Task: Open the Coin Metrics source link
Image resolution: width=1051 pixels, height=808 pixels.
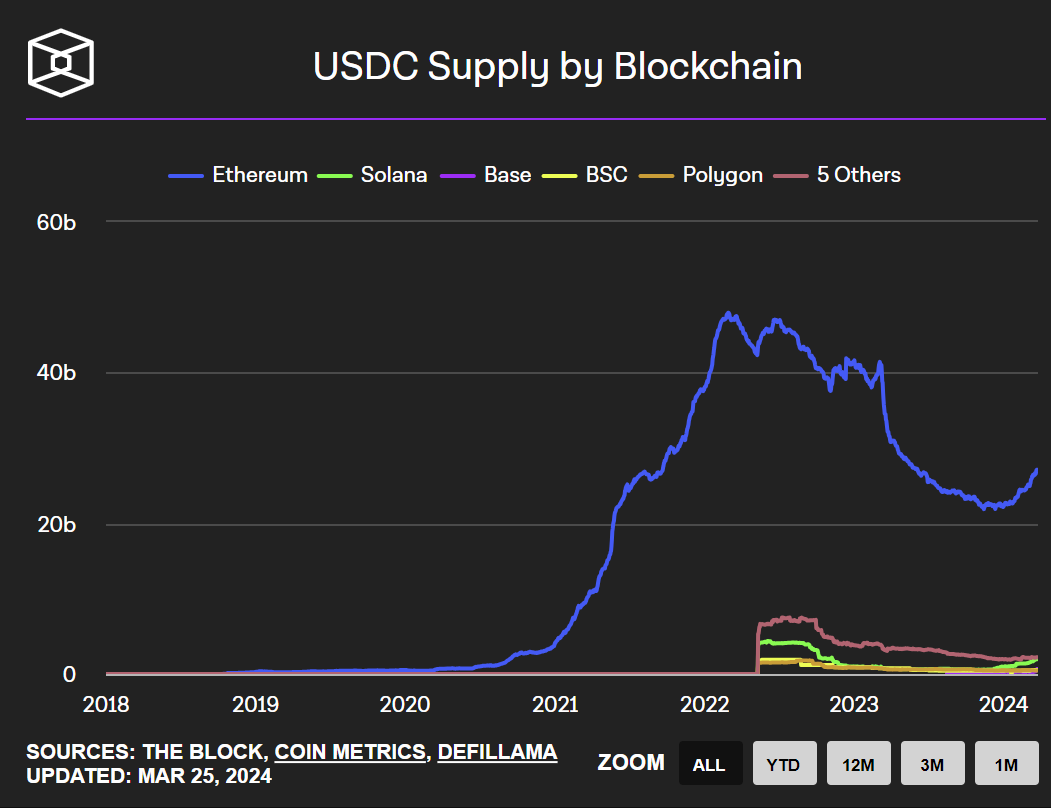Action: pos(350,752)
